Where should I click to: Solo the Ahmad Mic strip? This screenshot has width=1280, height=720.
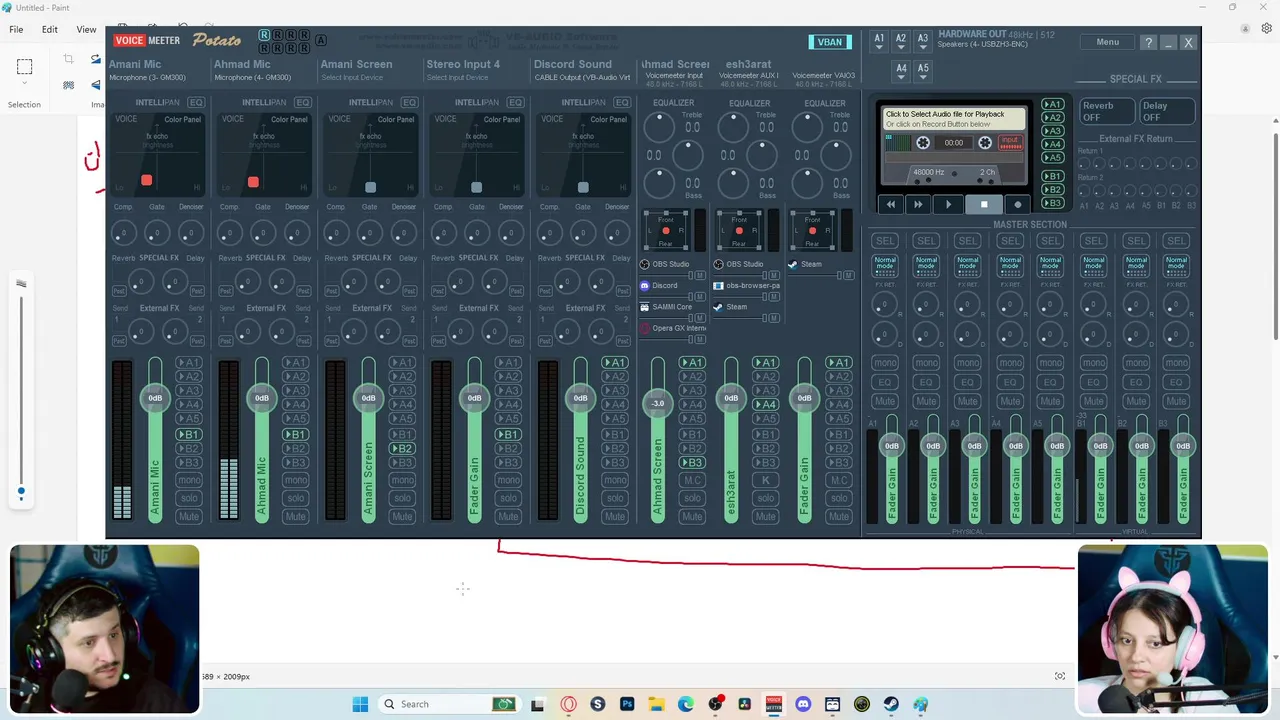click(295, 498)
